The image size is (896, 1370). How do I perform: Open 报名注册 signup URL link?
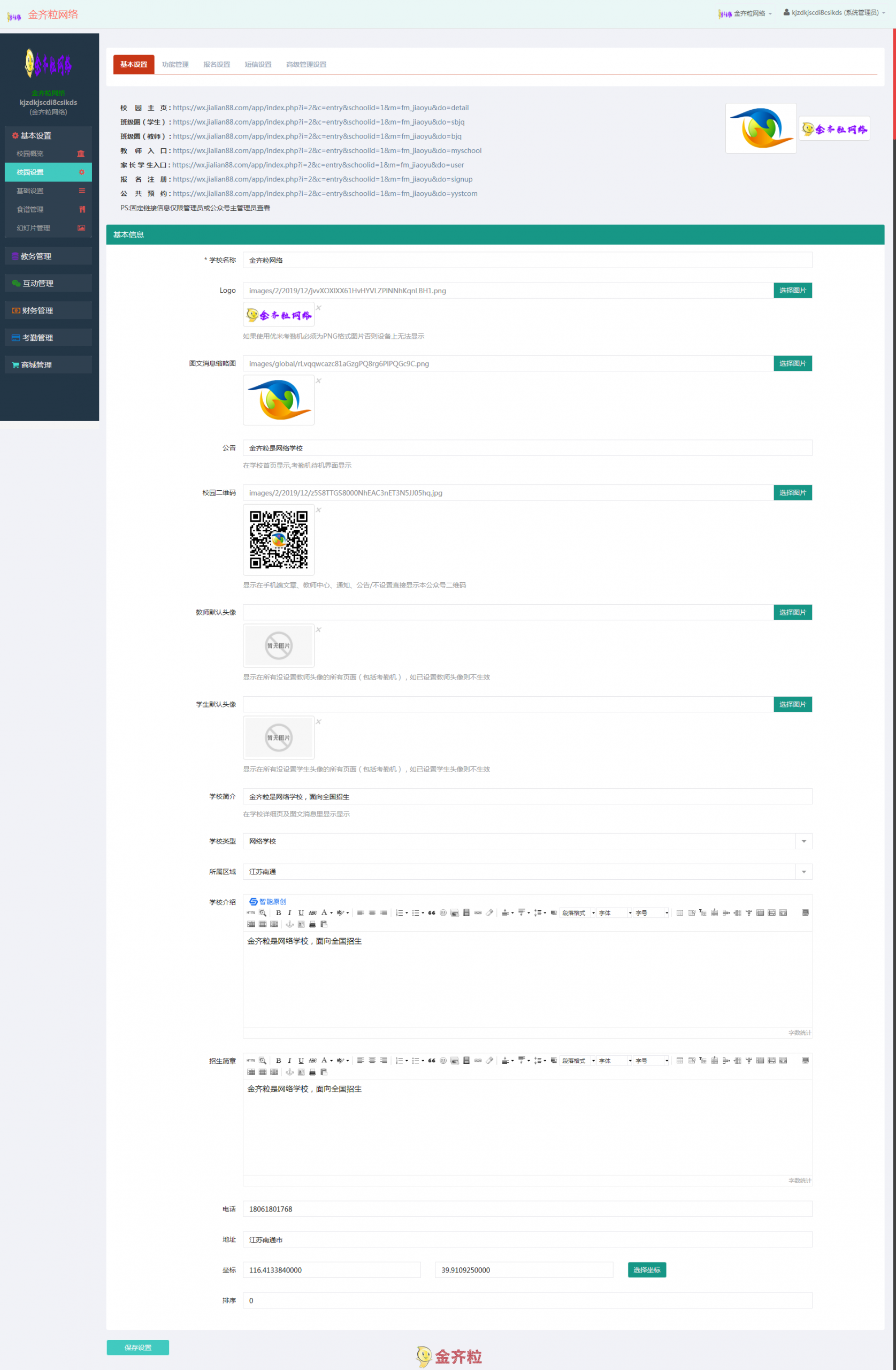pos(322,179)
